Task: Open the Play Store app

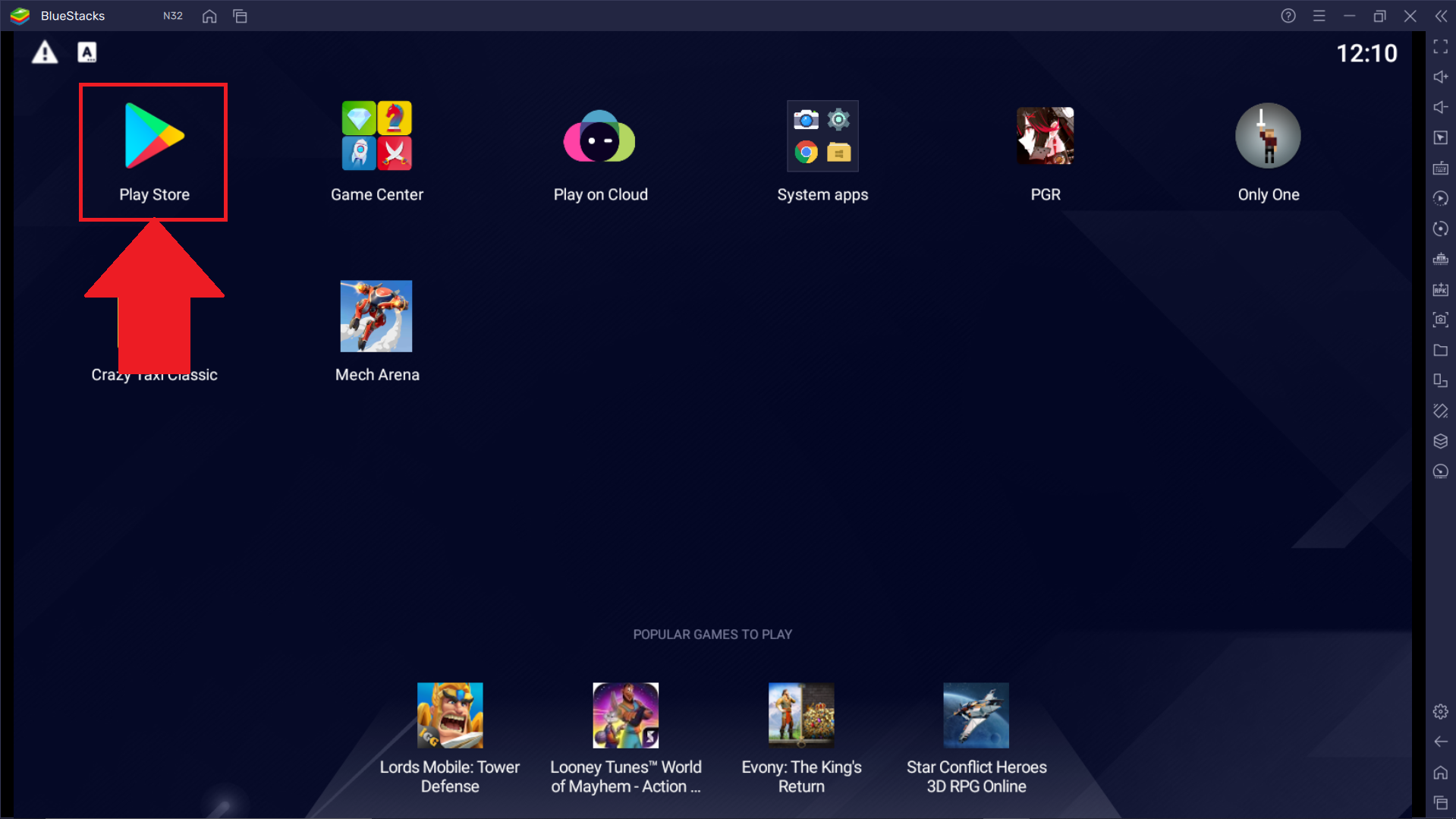Action: [x=154, y=150]
